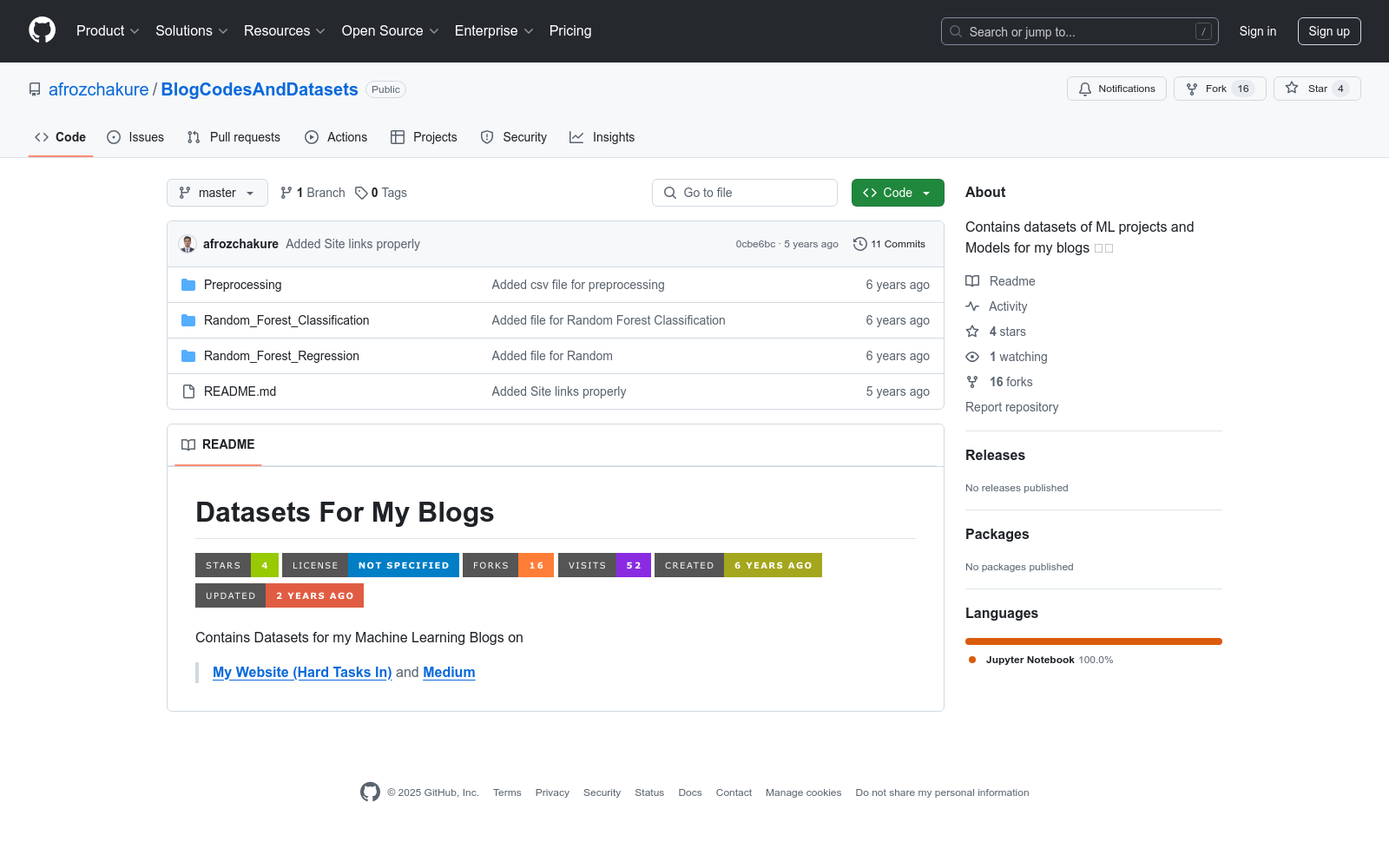Click the FORKS 16 badge
The height and width of the screenshot is (868, 1389).
(x=508, y=565)
